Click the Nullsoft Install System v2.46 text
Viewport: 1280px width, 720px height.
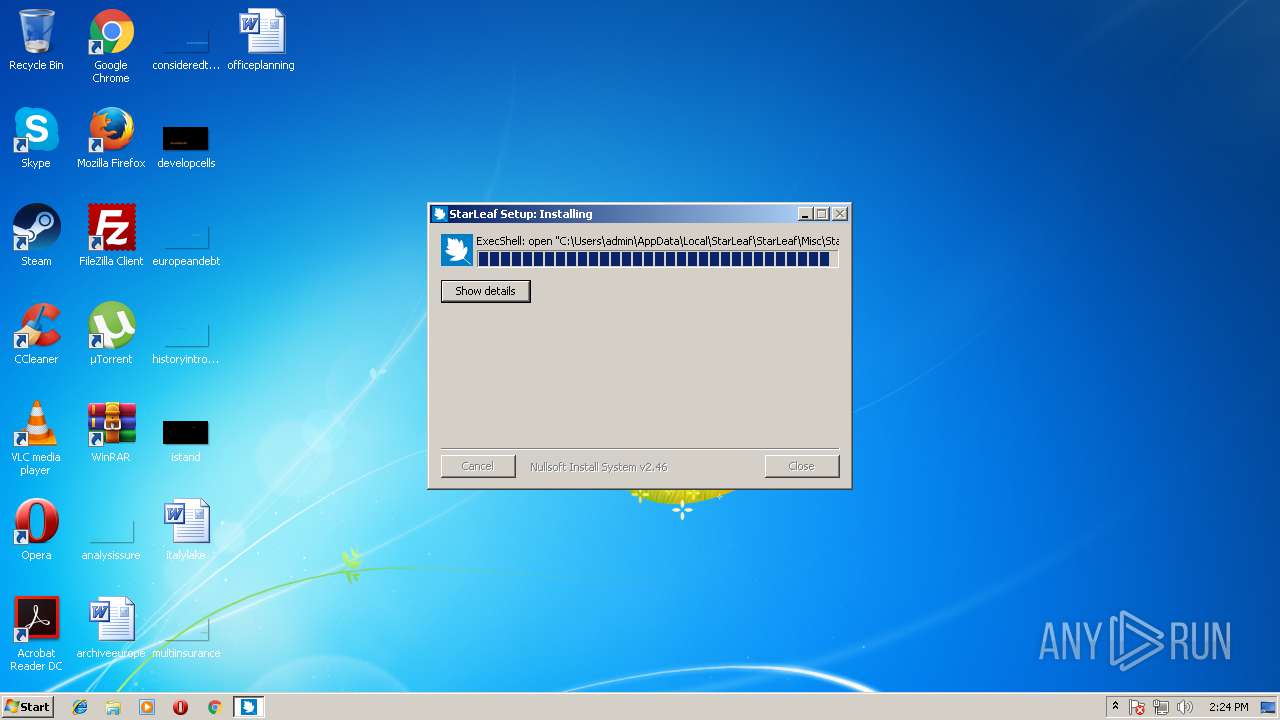pos(598,467)
